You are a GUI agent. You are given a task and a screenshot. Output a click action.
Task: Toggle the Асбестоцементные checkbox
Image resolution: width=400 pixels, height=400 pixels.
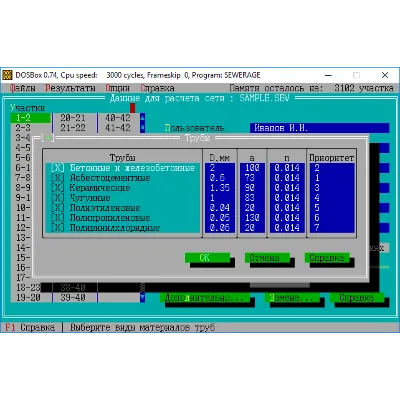point(58,178)
